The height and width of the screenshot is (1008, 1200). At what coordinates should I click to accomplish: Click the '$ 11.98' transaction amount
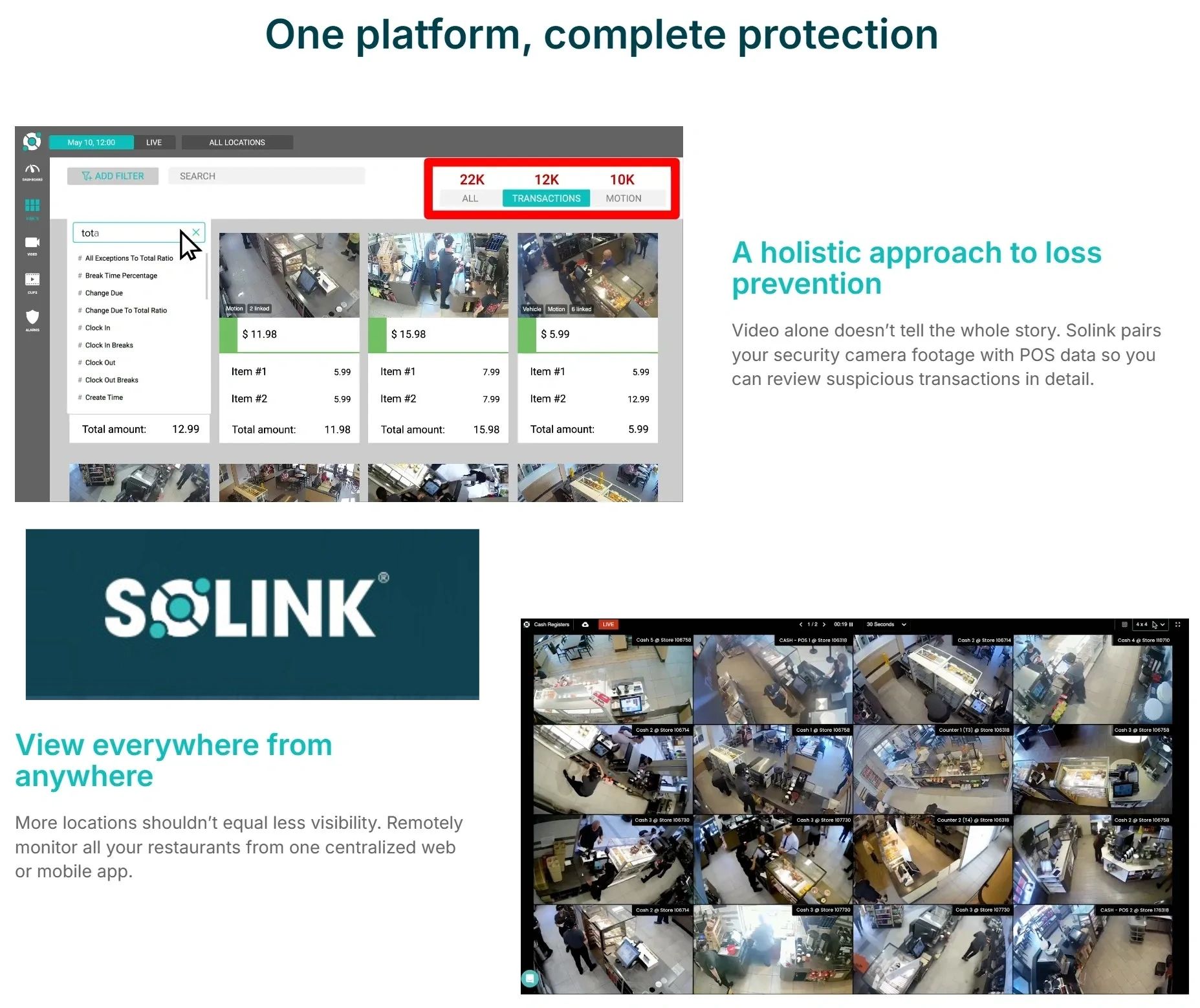(259, 334)
